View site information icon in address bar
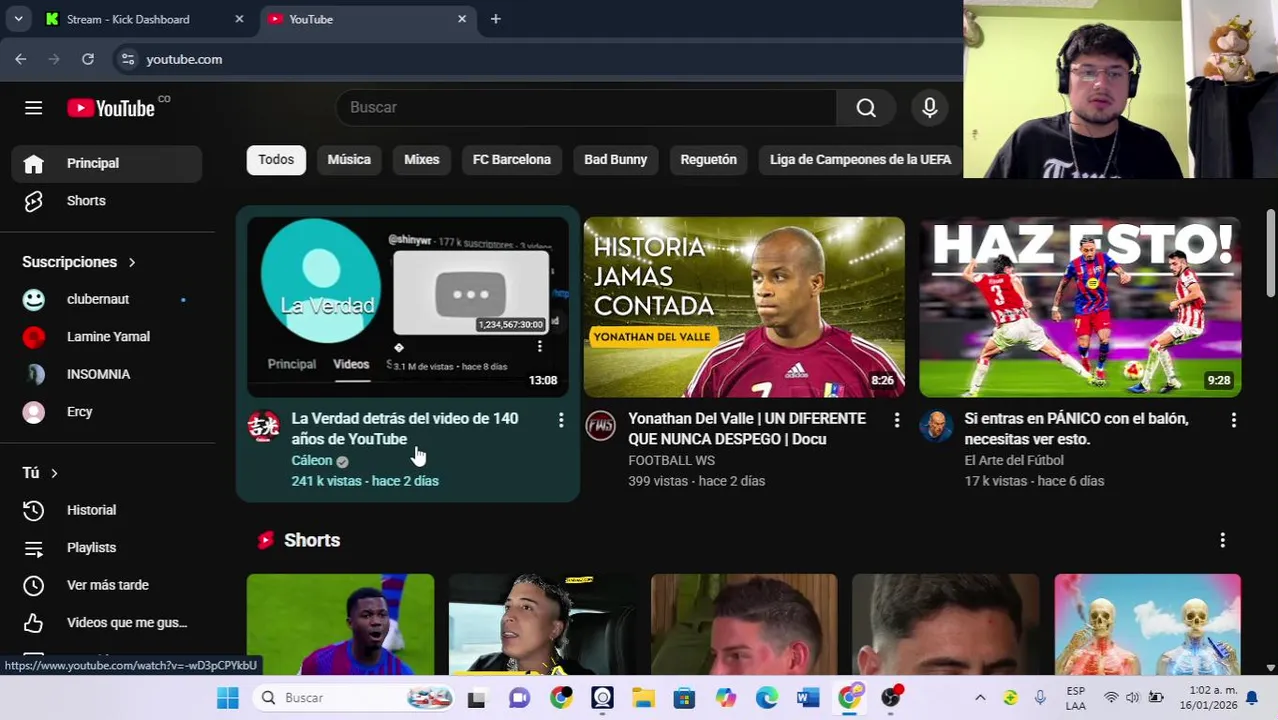The width and height of the screenshot is (1278, 720). pyautogui.click(x=127, y=59)
